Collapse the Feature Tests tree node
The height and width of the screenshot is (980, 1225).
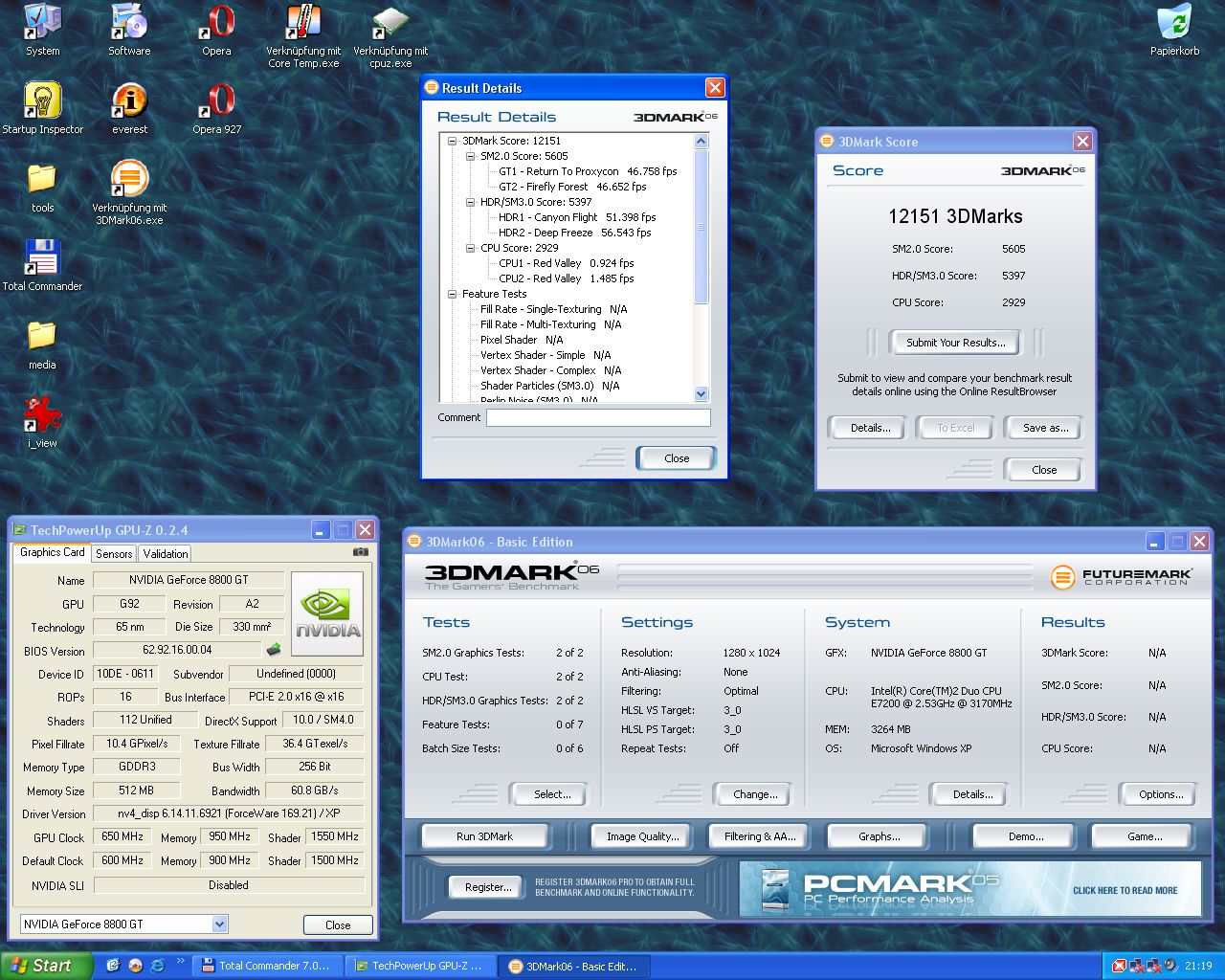pos(453,294)
